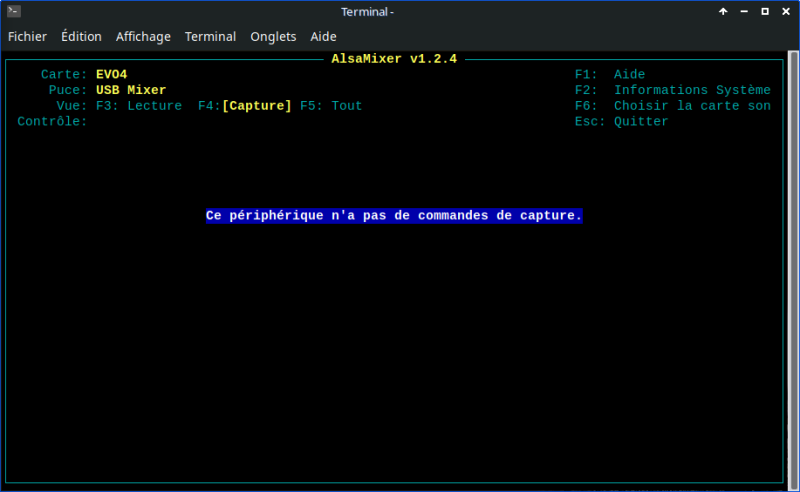800x492 pixels.
Task: Click Esc: Quitter entry
Action: 621,121
